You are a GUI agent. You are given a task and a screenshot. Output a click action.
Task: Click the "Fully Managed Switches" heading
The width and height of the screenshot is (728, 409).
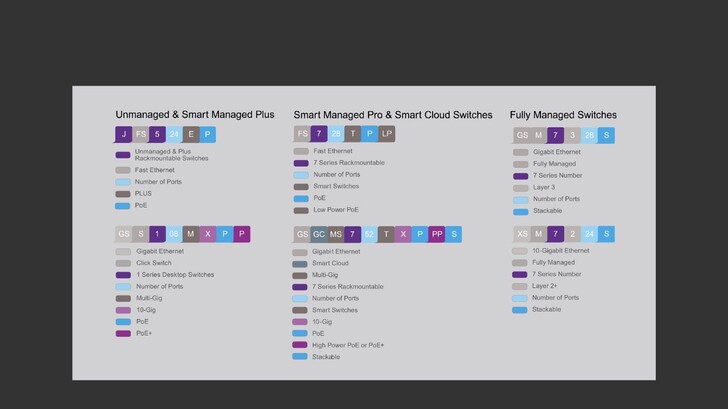point(563,115)
